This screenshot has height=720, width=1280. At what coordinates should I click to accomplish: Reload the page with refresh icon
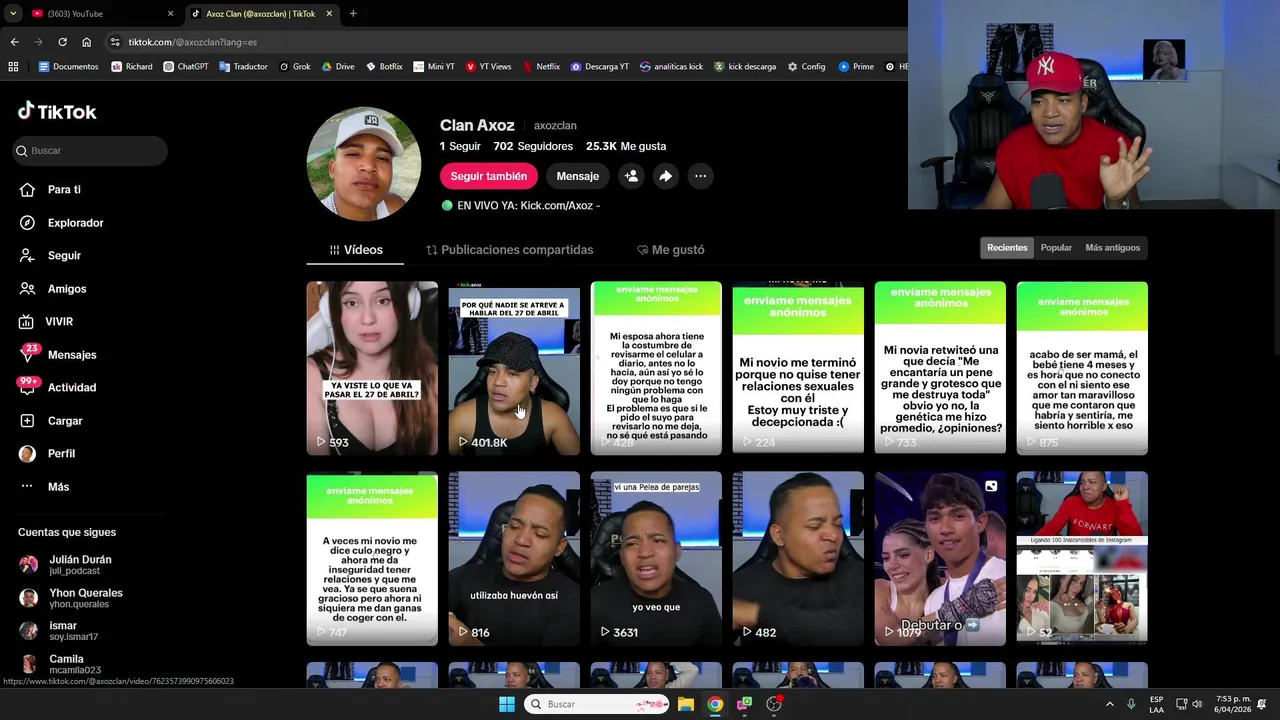62,42
